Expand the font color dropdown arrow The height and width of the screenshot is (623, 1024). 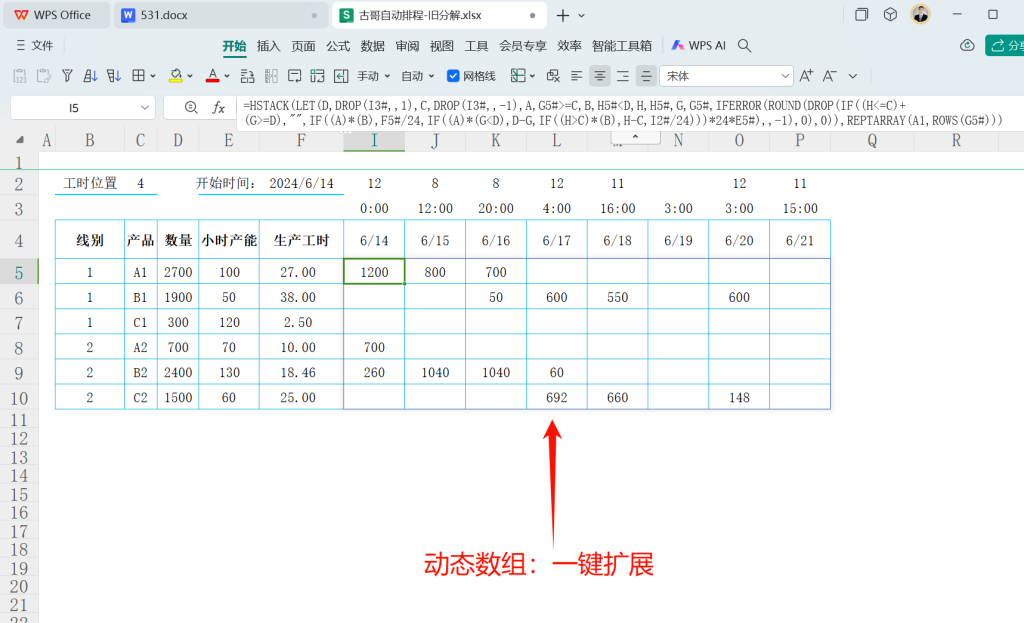[227, 76]
